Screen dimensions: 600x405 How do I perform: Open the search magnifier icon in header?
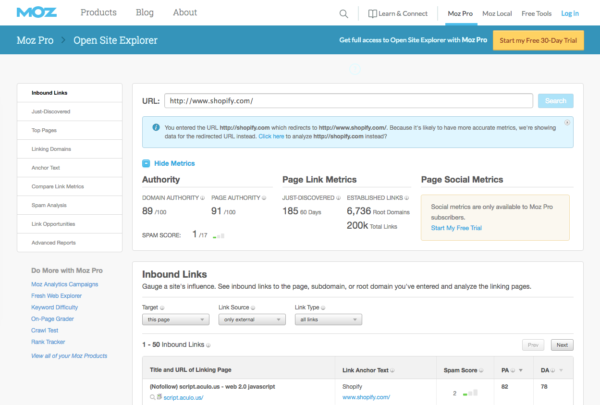point(344,14)
